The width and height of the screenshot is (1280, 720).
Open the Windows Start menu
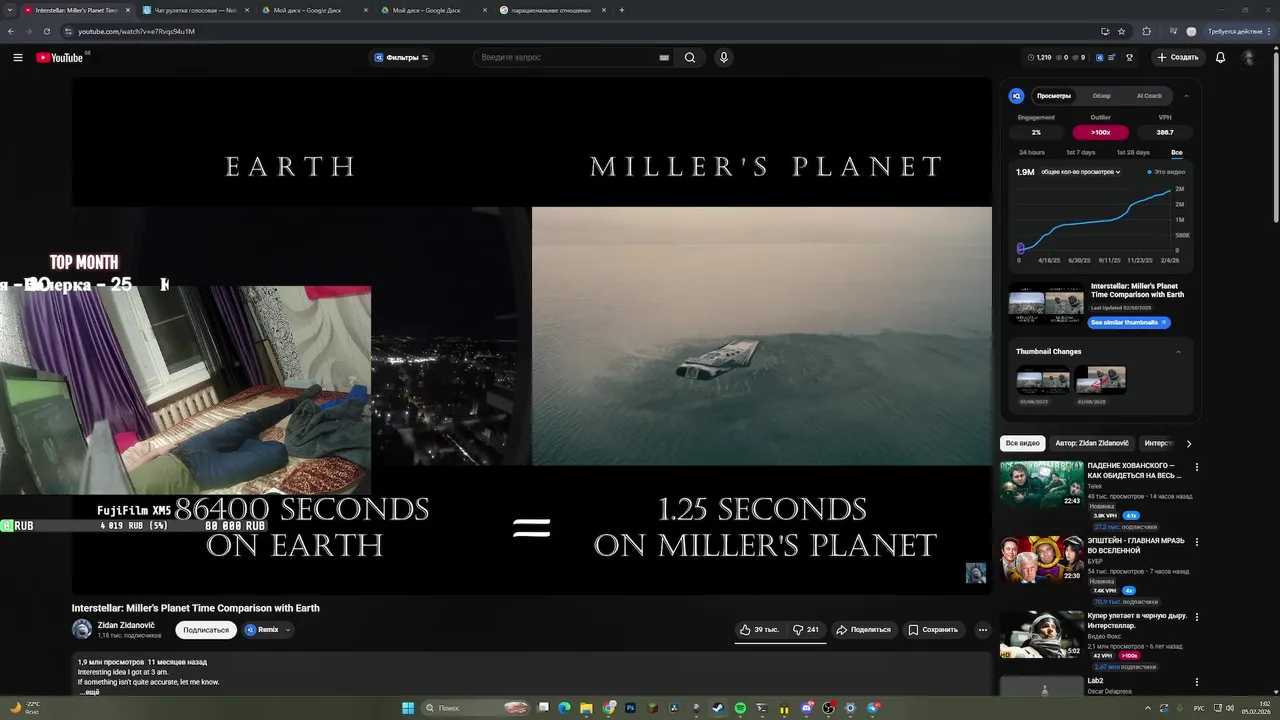[x=408, y=708]
